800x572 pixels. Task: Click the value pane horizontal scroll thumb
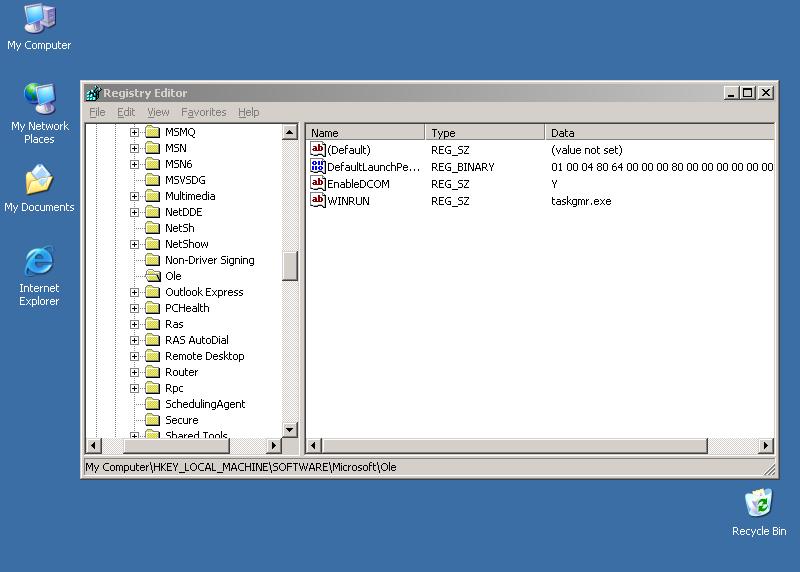click(x=515, y=445)
